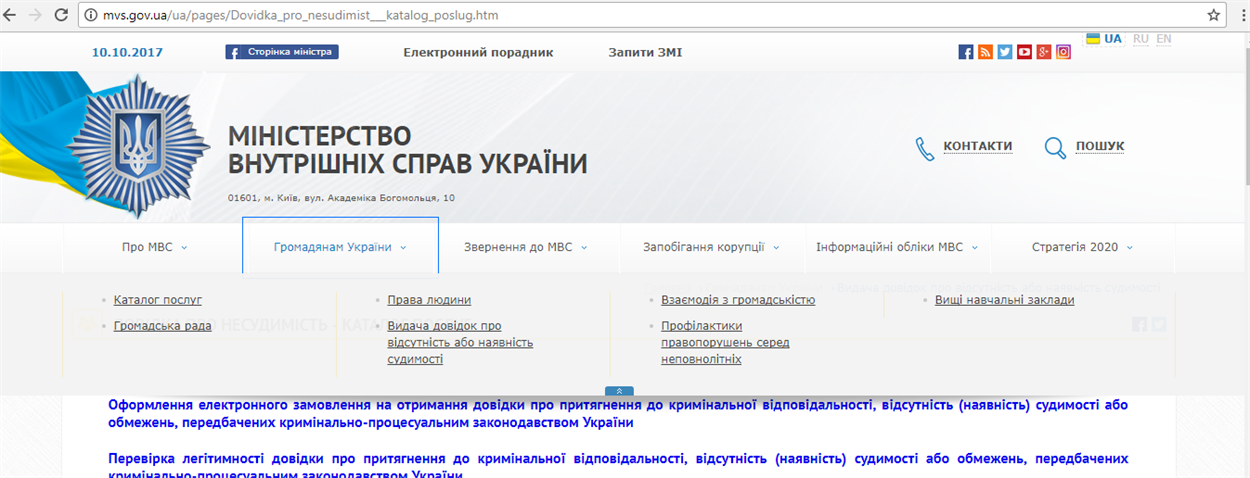The width and height of the screenshot is (1250, 478).
Task: Click the address text 01601, м. Київ
Action: 342,198
